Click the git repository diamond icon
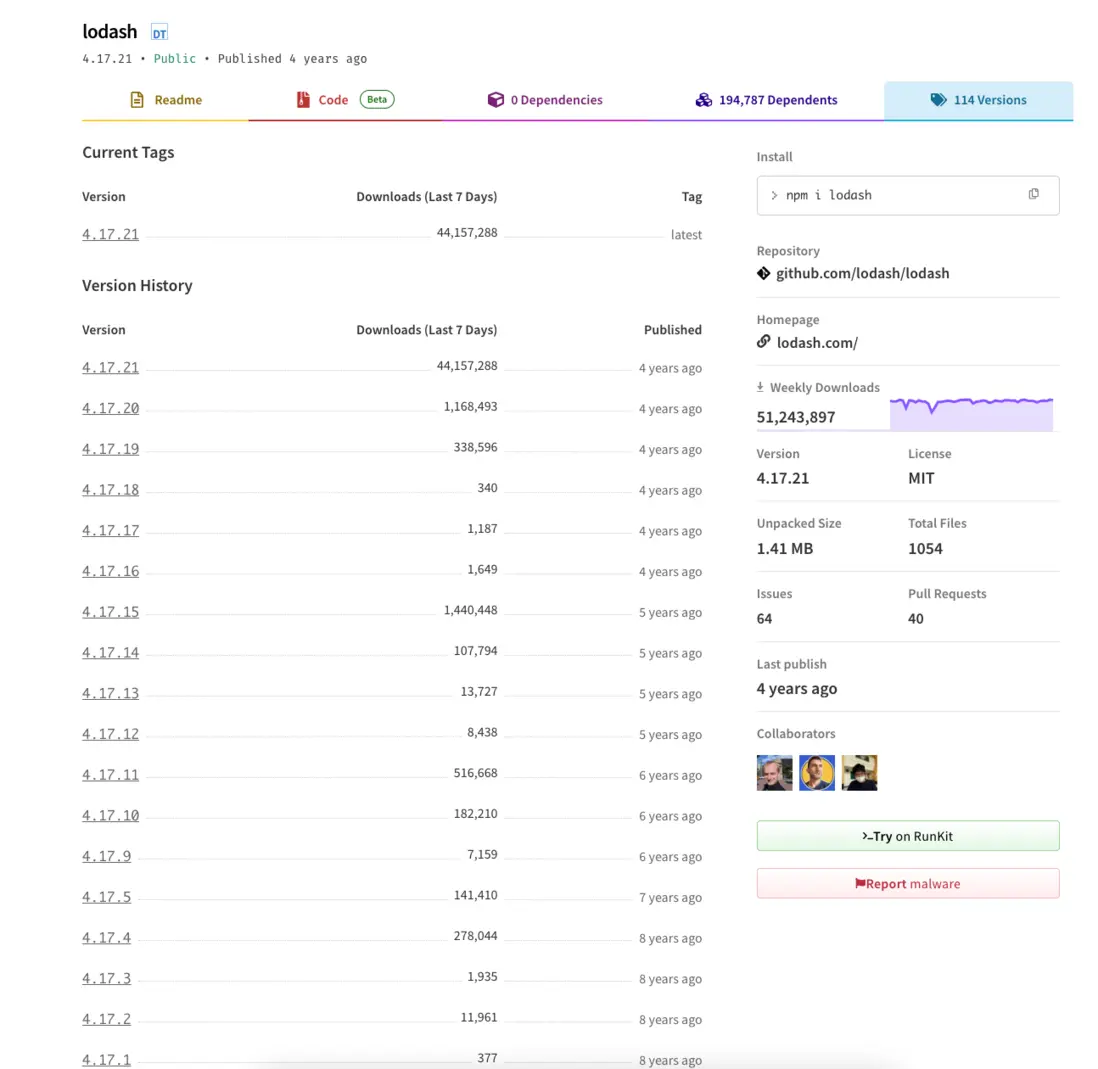The width and height of the screenshot is (1098, 1069). click(764, 273)
